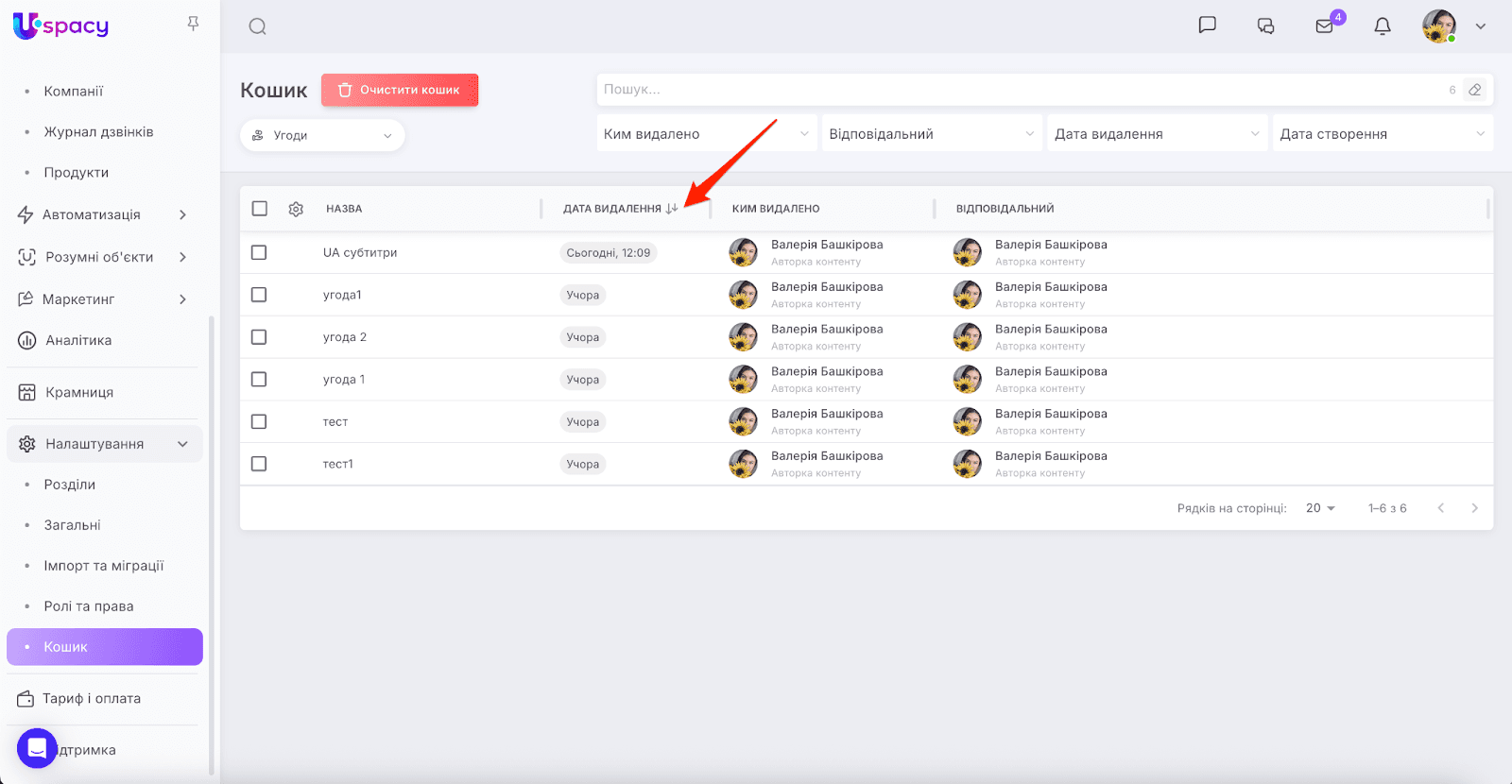
Task: Go to Аналітика in the sidebar
Action: [x=78, y=340]
